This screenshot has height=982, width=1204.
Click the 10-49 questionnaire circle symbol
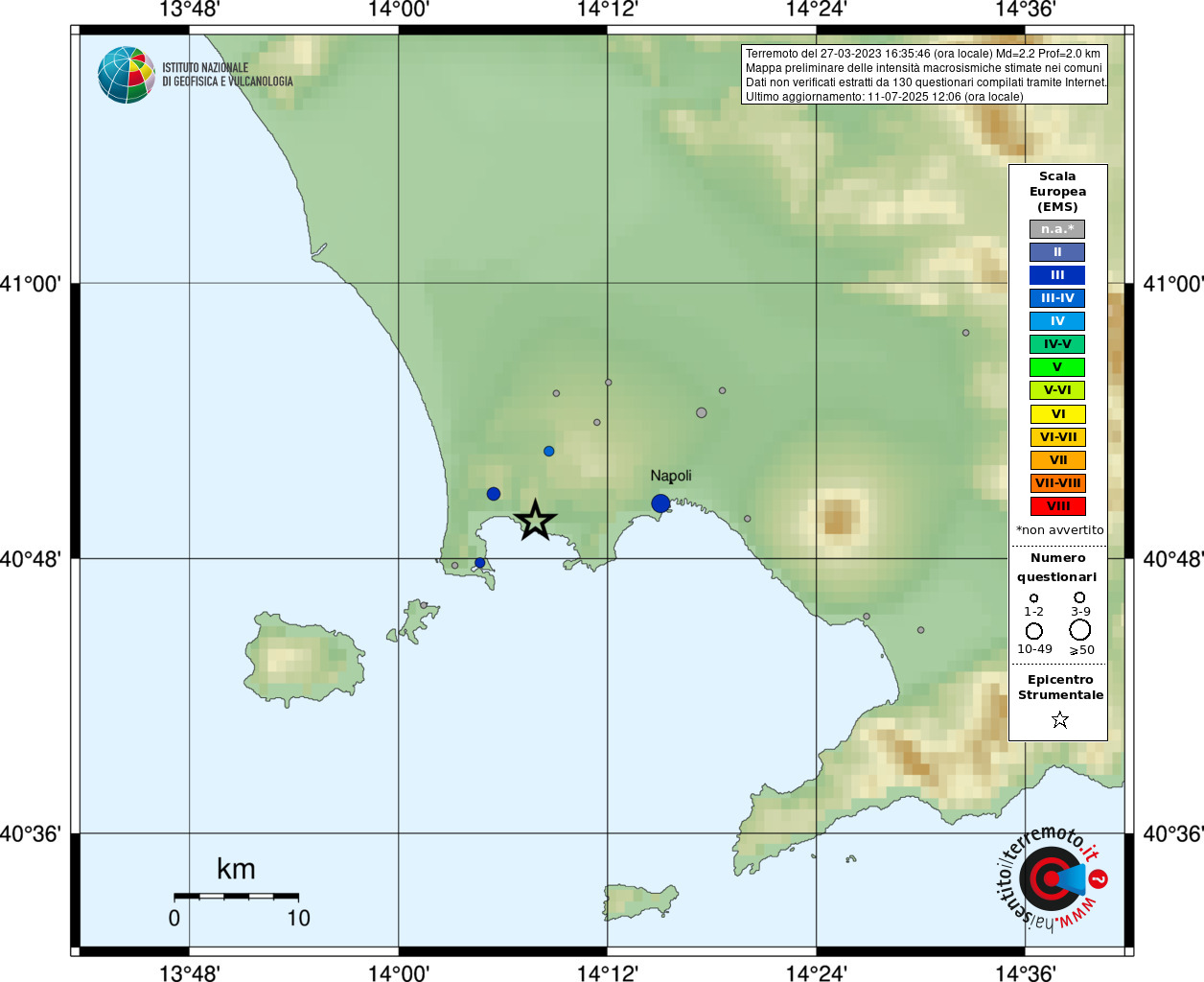coord(1034,631)
